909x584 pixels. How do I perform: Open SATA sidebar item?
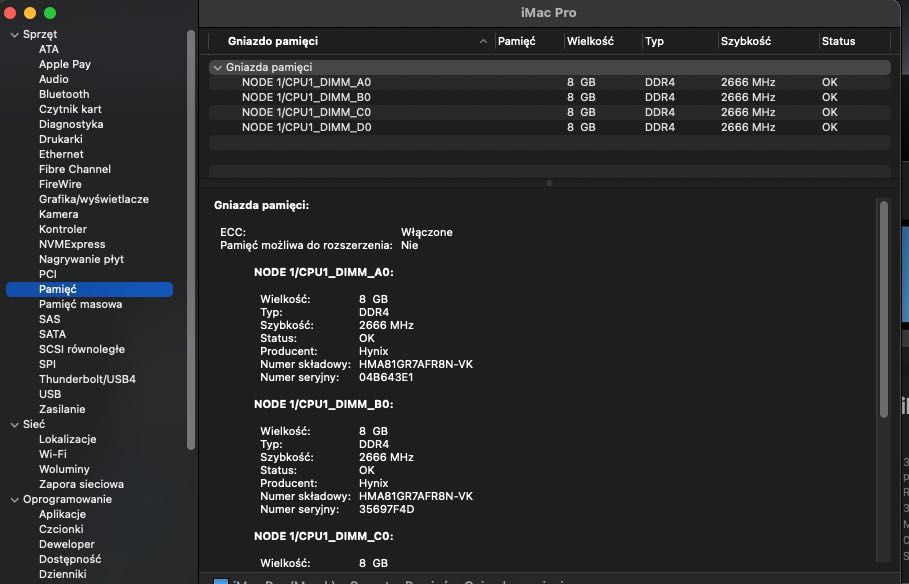point(52,335)
